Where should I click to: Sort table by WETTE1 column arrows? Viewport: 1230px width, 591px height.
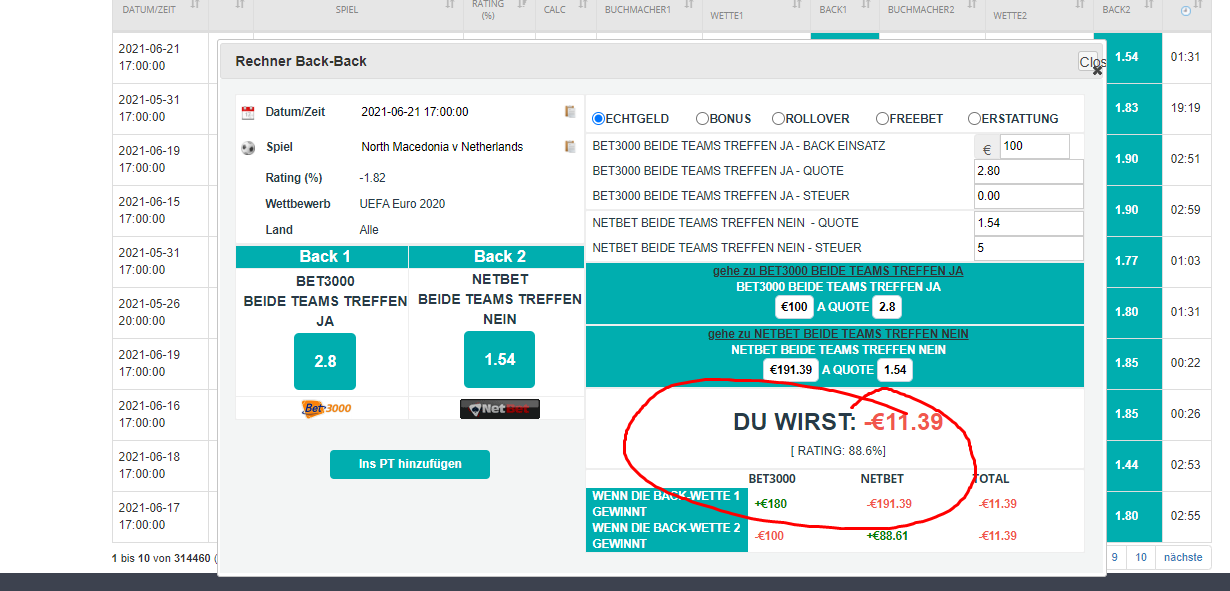[x=795, y=6]
